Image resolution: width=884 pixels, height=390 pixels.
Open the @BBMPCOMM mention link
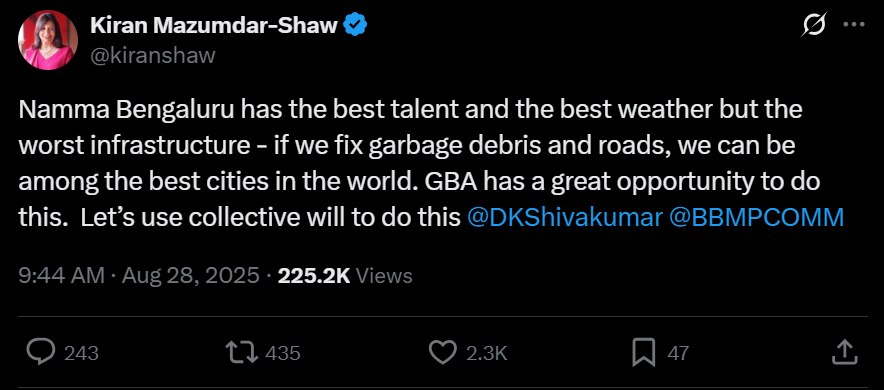coord(755,218)
